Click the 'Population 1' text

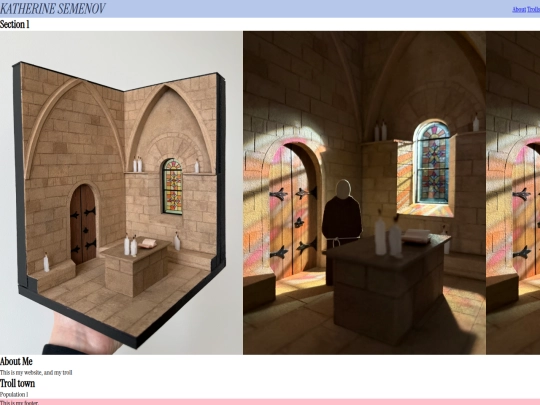(x=14, y=394)
